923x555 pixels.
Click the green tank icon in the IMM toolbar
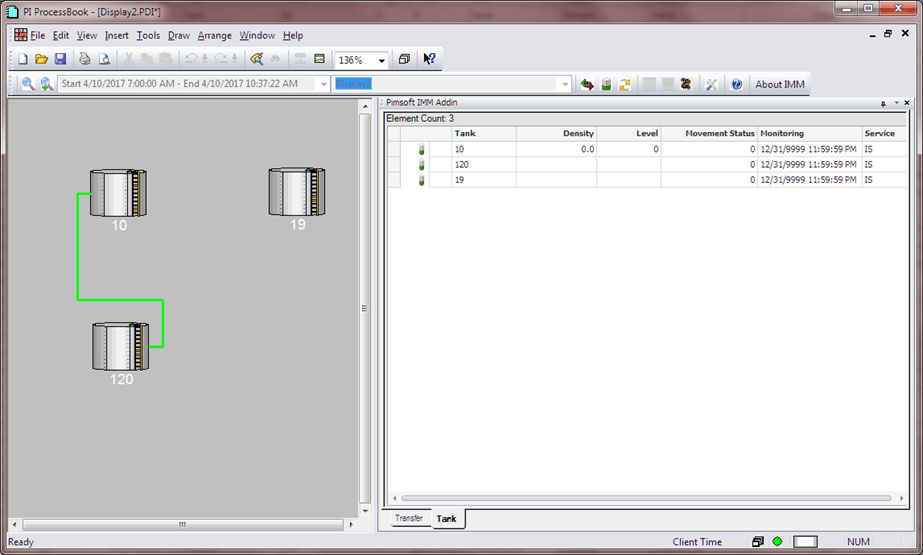[606, 85]
